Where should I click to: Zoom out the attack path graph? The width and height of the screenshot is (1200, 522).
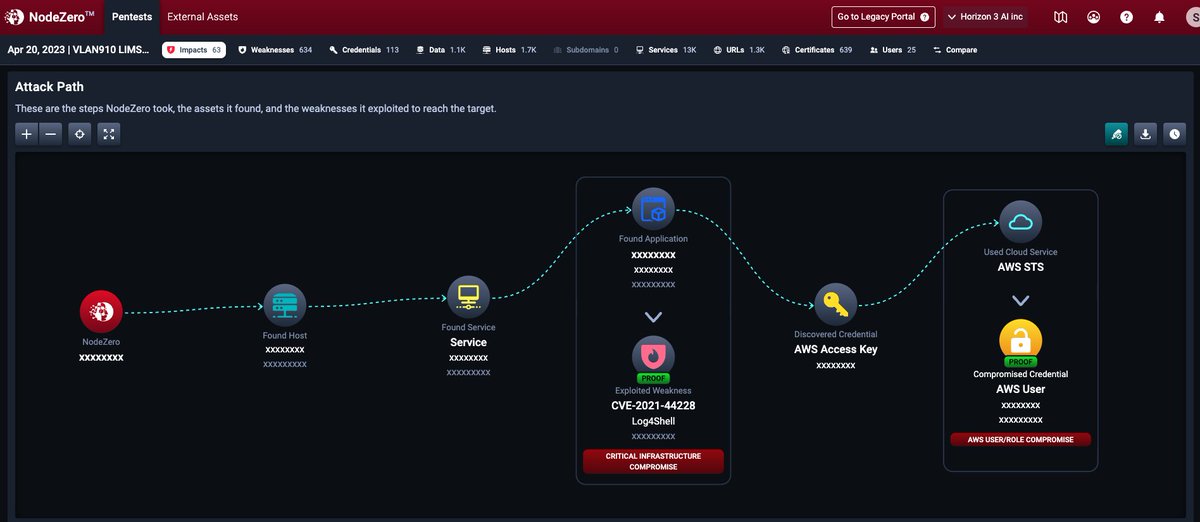[x=51, y=134]
